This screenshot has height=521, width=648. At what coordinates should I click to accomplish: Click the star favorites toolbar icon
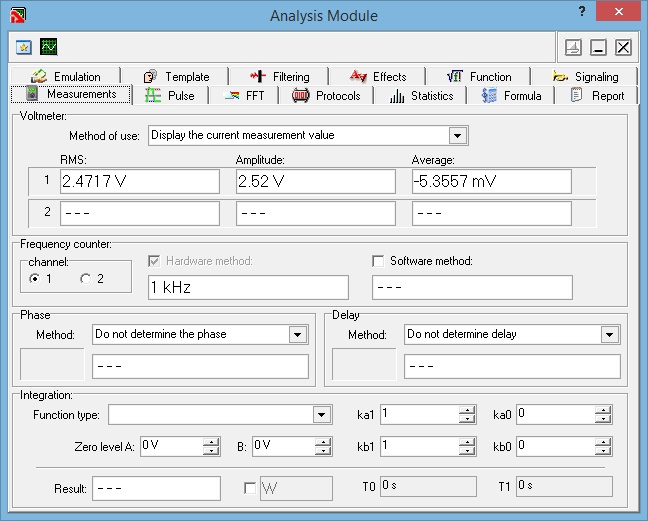[24, 47]
